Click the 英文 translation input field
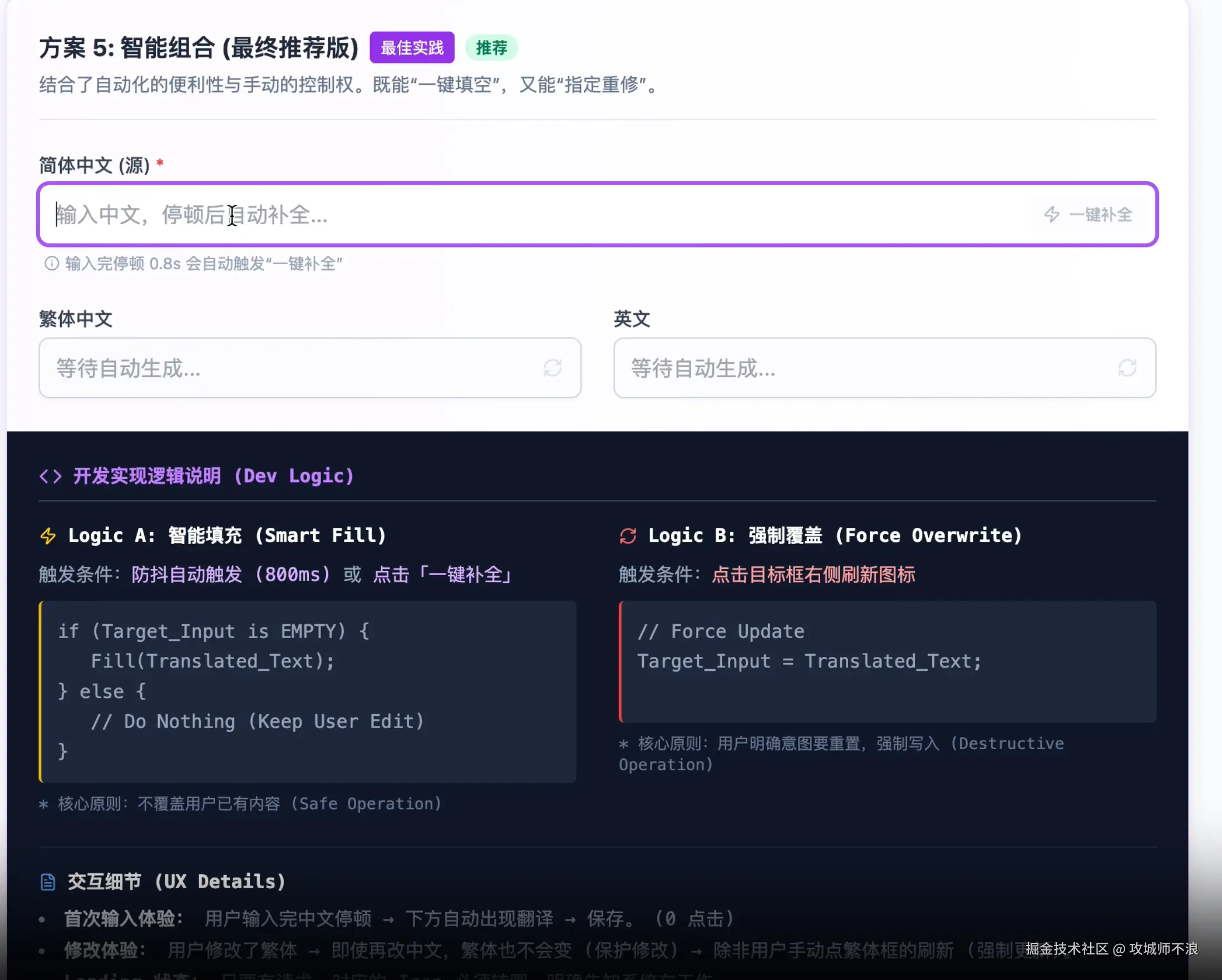 850,368
